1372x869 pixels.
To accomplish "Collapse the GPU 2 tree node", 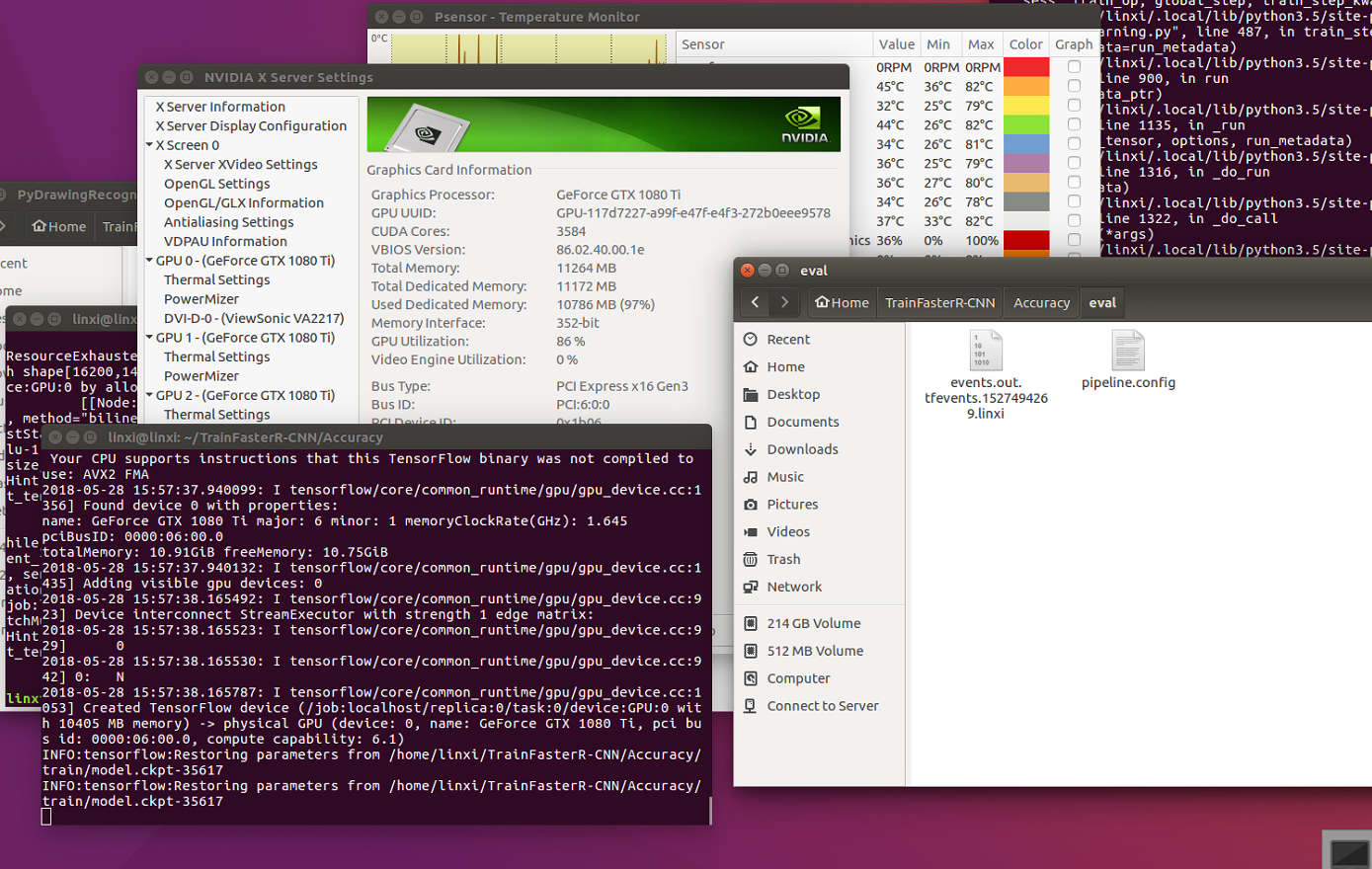I will click(x=149, y=395).
